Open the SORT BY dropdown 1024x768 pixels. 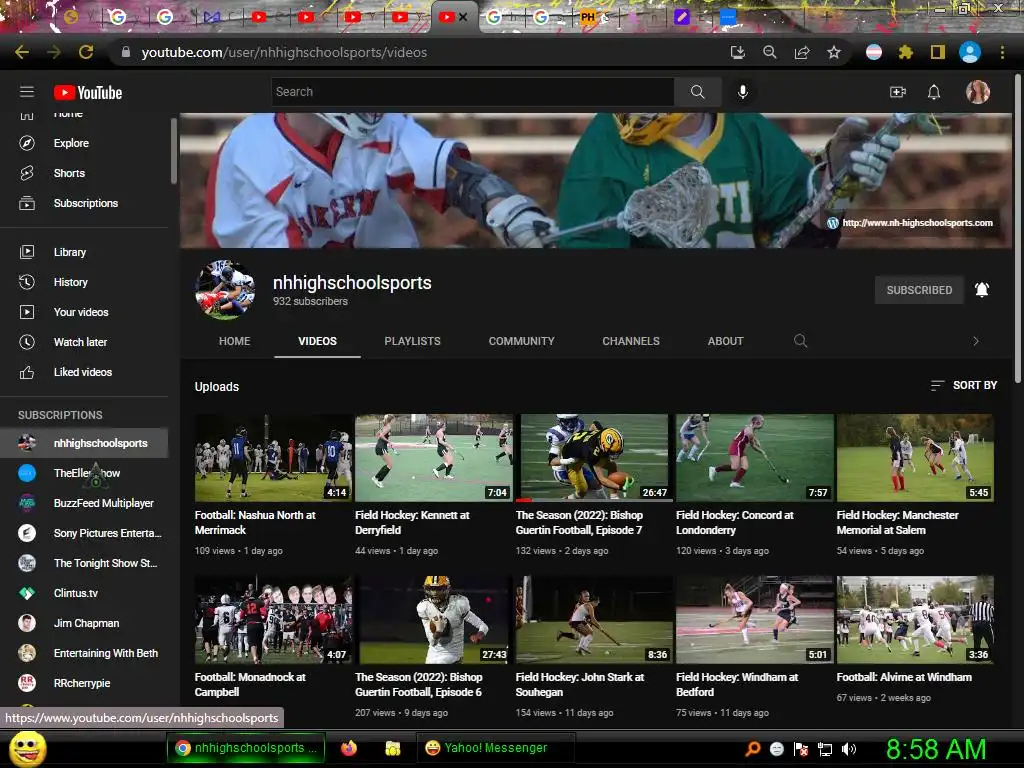pyautogui.click(x=964, y=385)
